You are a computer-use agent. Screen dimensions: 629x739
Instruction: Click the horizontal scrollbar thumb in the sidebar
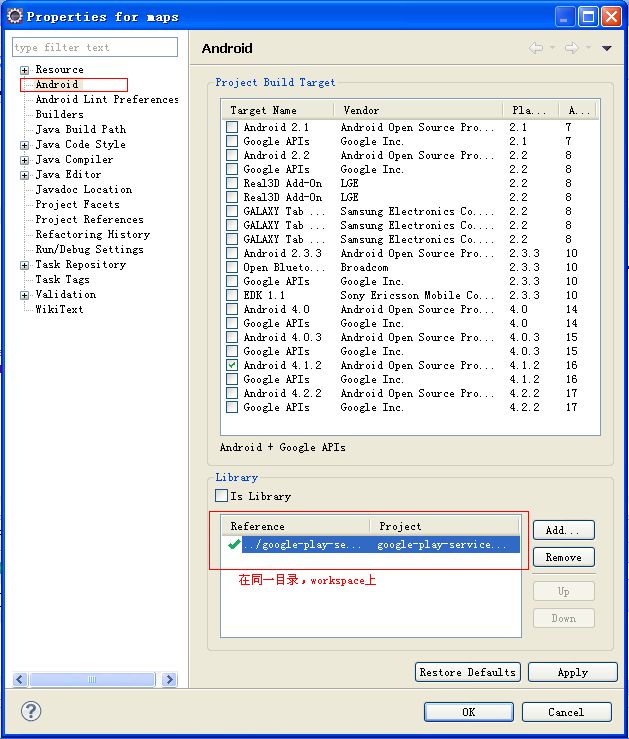click(x=92, y=679)
